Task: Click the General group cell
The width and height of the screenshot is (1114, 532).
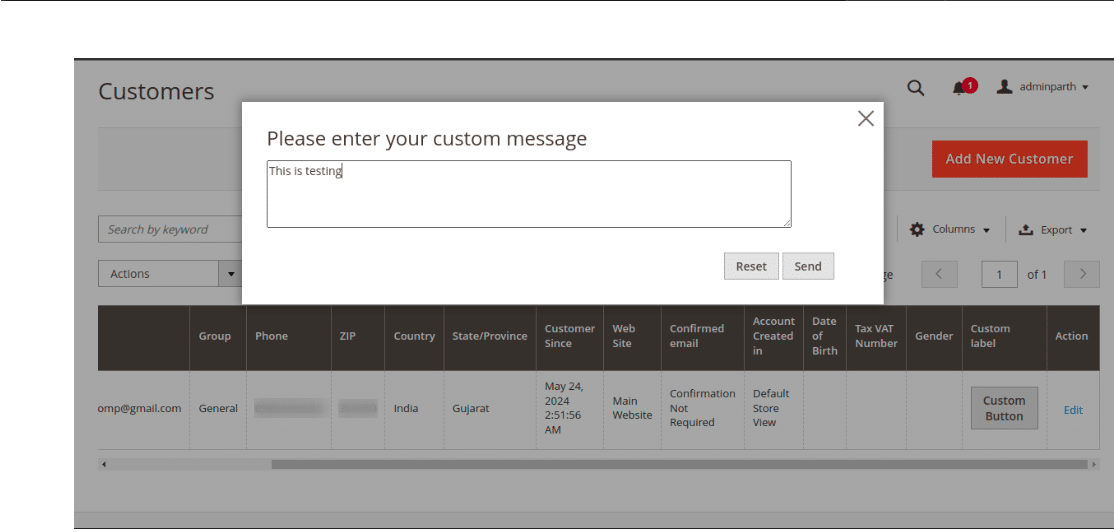Action: (218, 408)
